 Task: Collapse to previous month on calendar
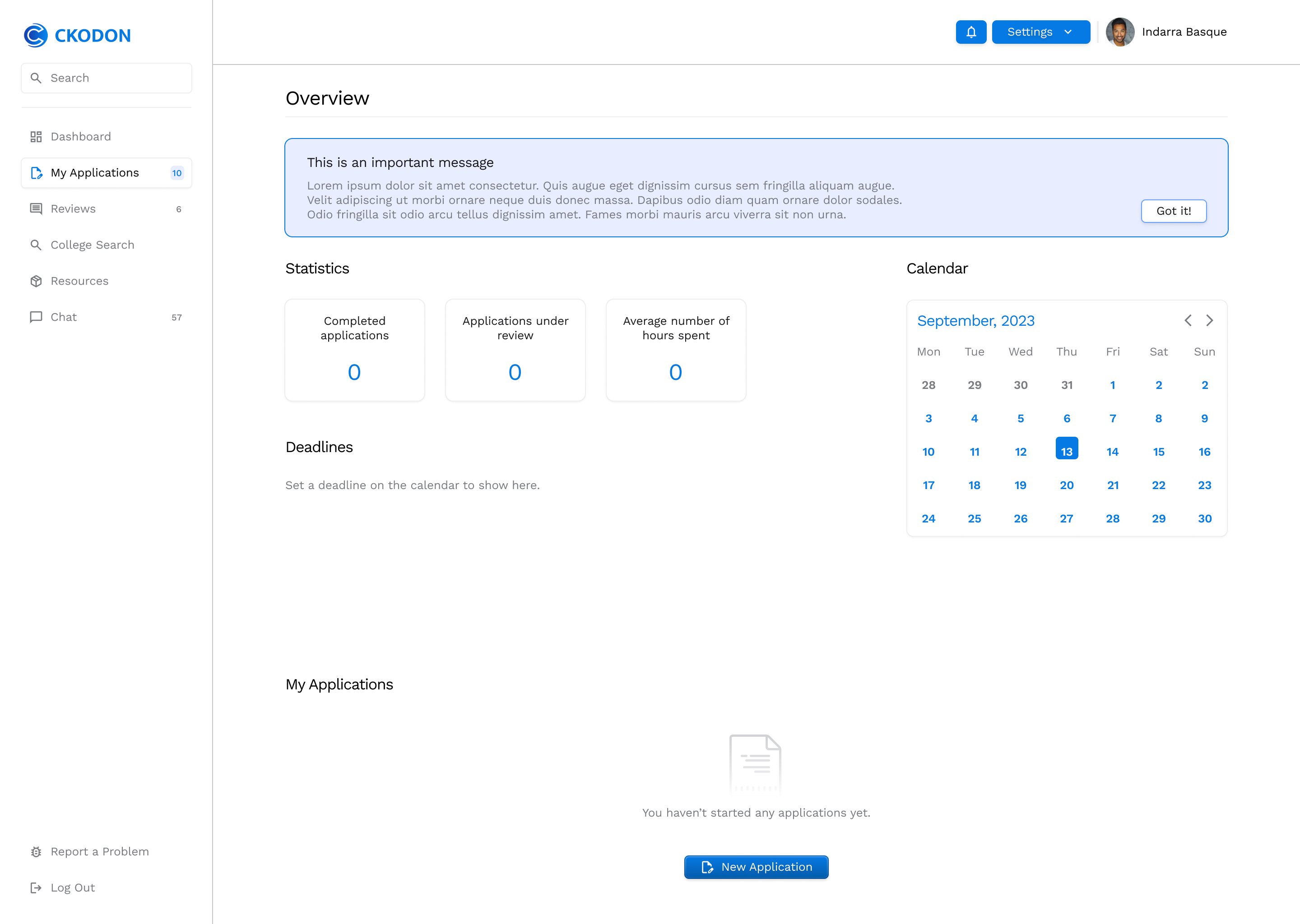[x=1188, y=320]
